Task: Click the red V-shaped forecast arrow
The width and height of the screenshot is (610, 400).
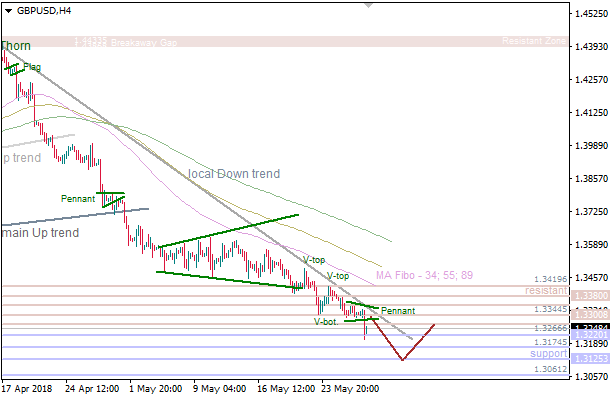Action: (402, 358)
